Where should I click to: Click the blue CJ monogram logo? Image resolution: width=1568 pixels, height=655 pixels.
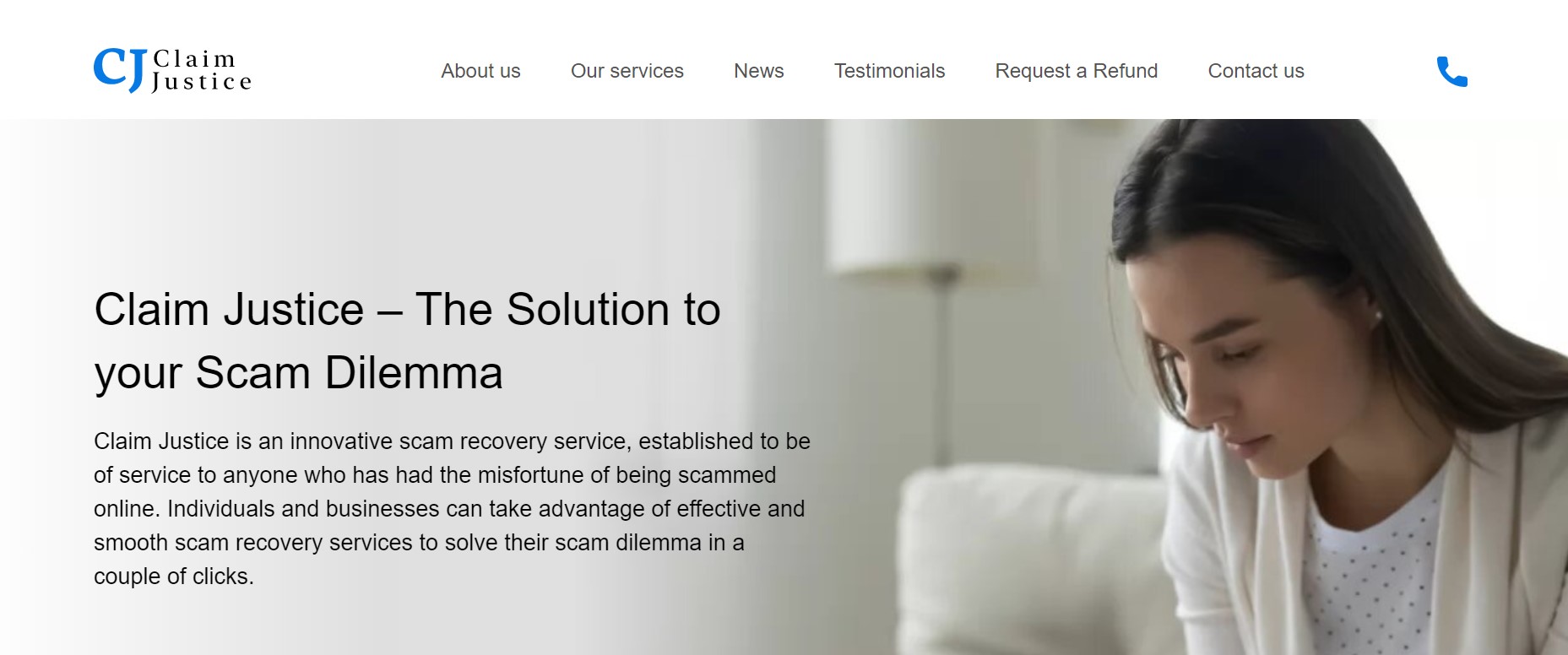[x=120, y=70]
